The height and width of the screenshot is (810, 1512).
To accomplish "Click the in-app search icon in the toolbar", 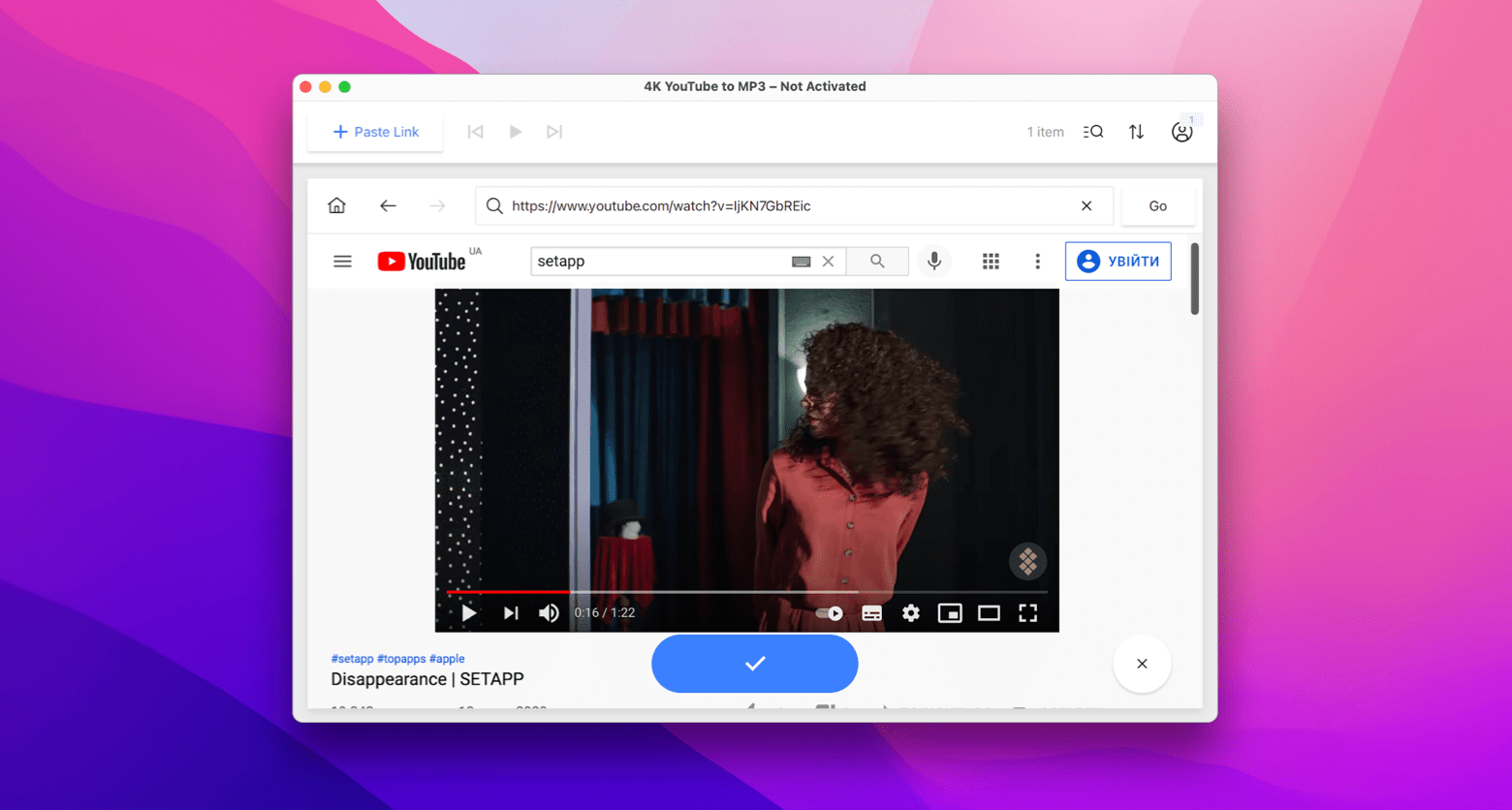I will (x=1092, y=131).
